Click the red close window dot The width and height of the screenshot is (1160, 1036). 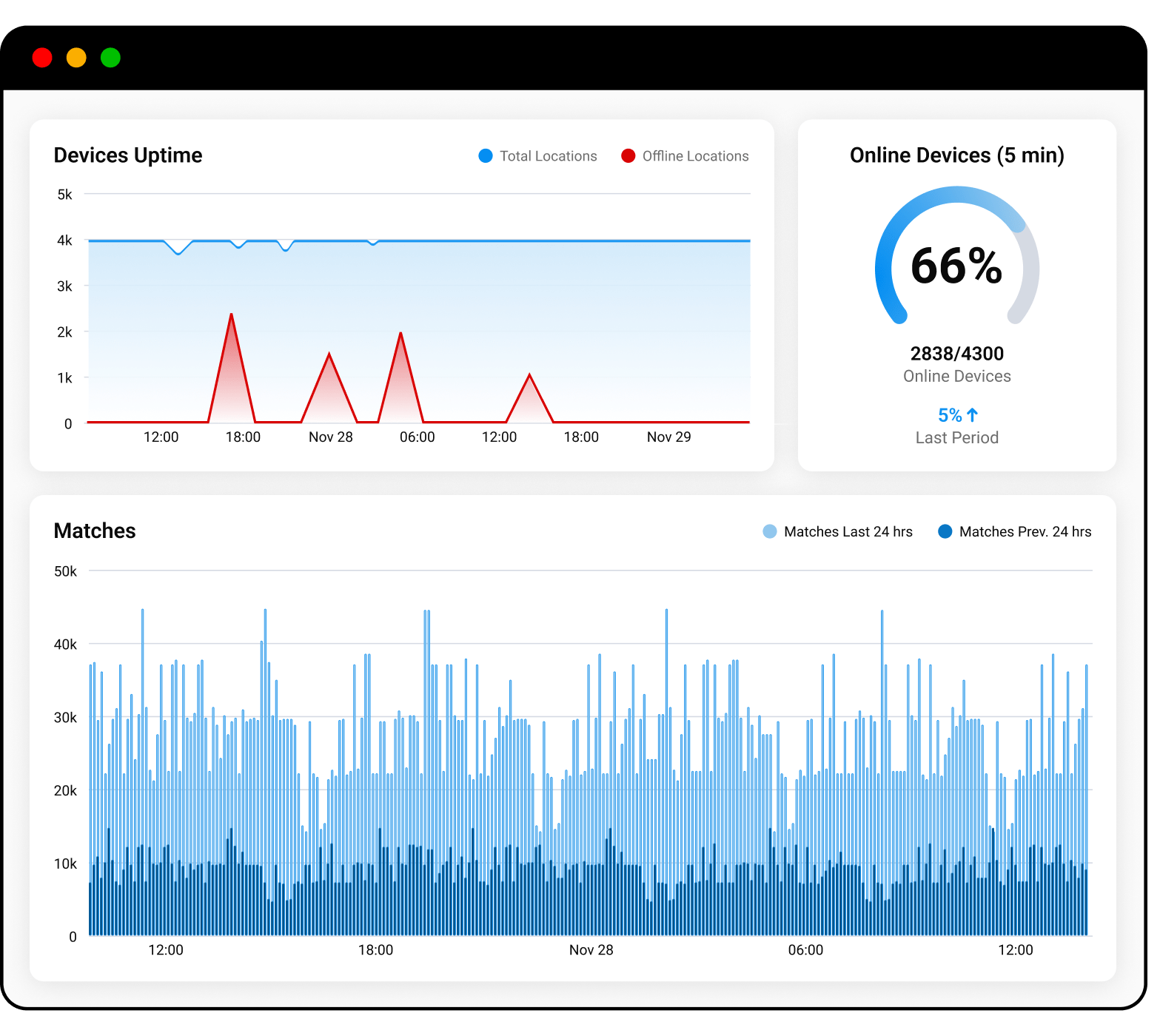(x=42, y=58)
